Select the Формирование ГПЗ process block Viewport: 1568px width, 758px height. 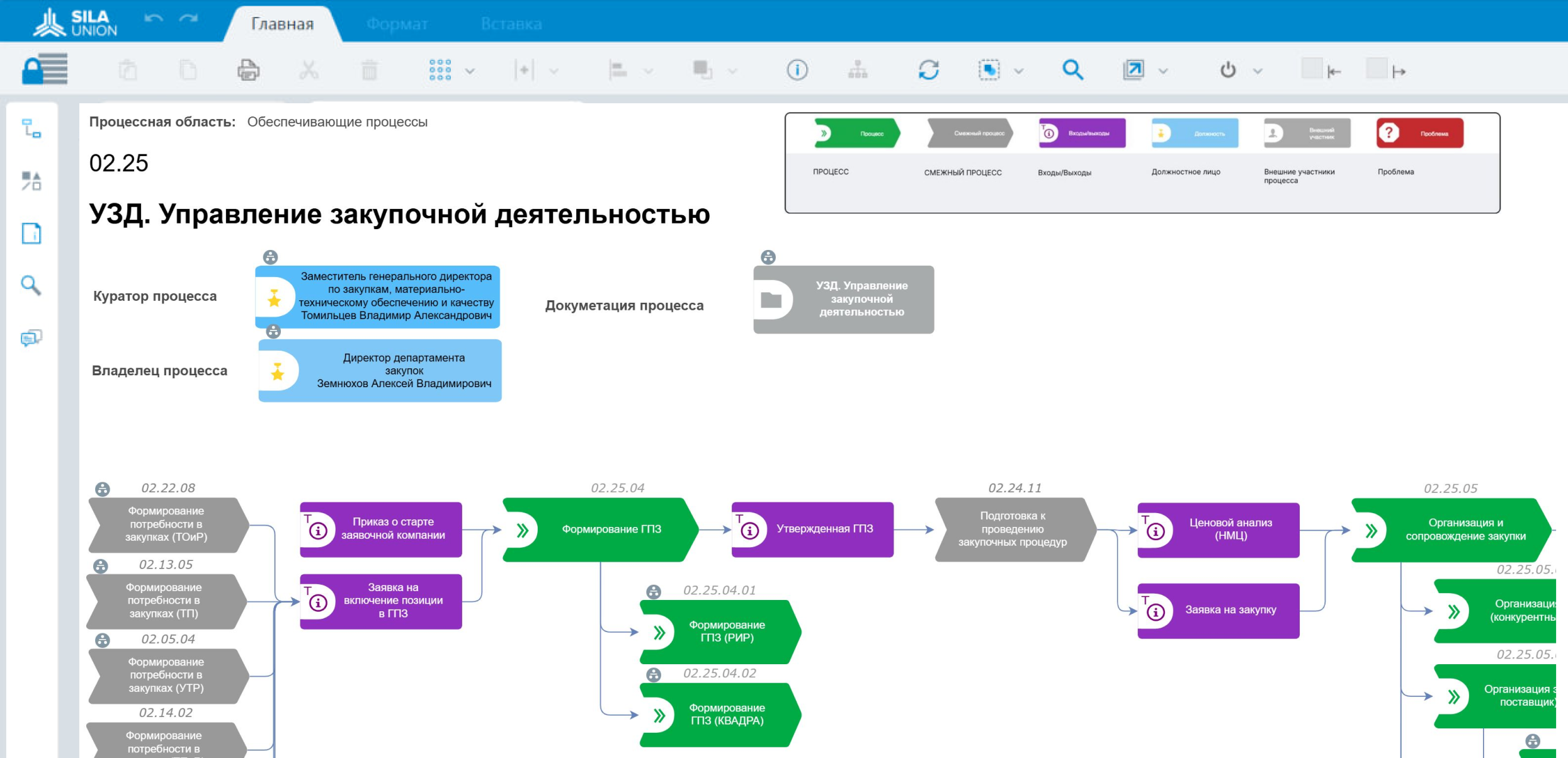pyautogui.click(x=610, y=529)
